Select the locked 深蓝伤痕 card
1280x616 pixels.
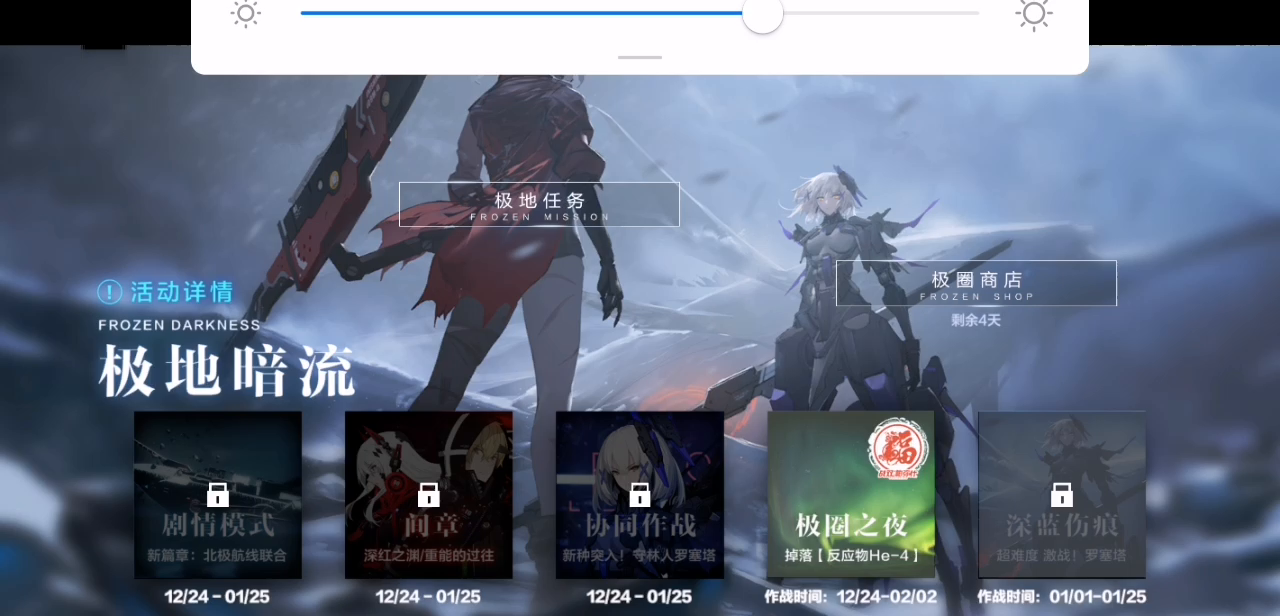1062,495
